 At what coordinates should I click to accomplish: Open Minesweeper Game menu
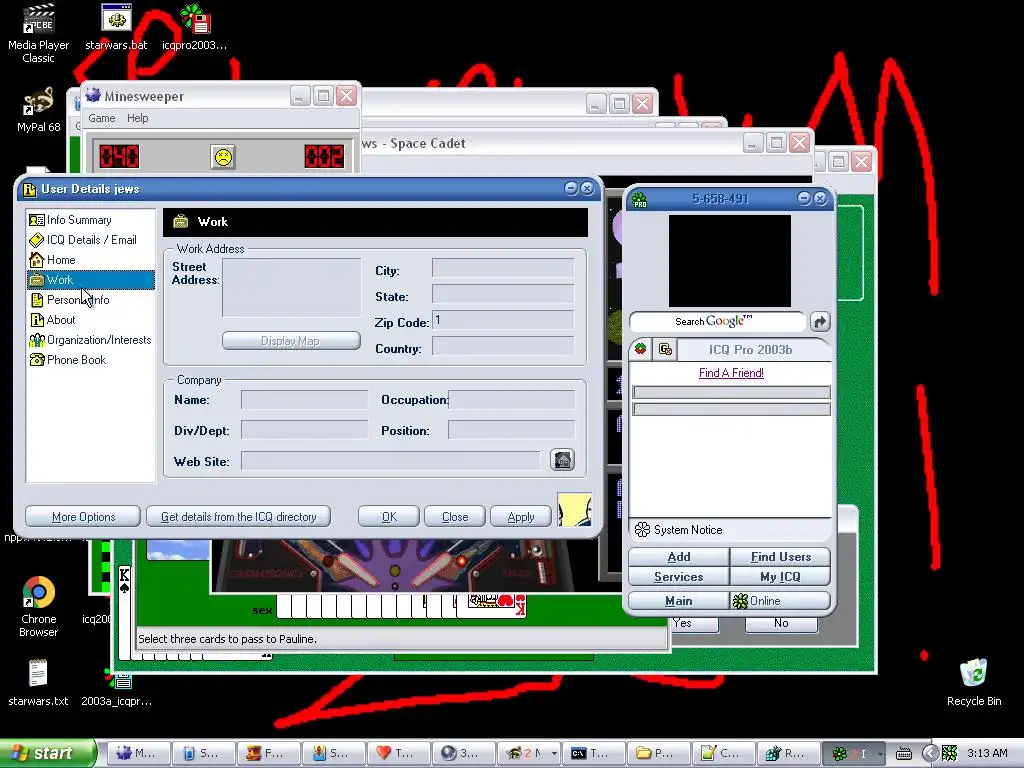coord(102,118)
